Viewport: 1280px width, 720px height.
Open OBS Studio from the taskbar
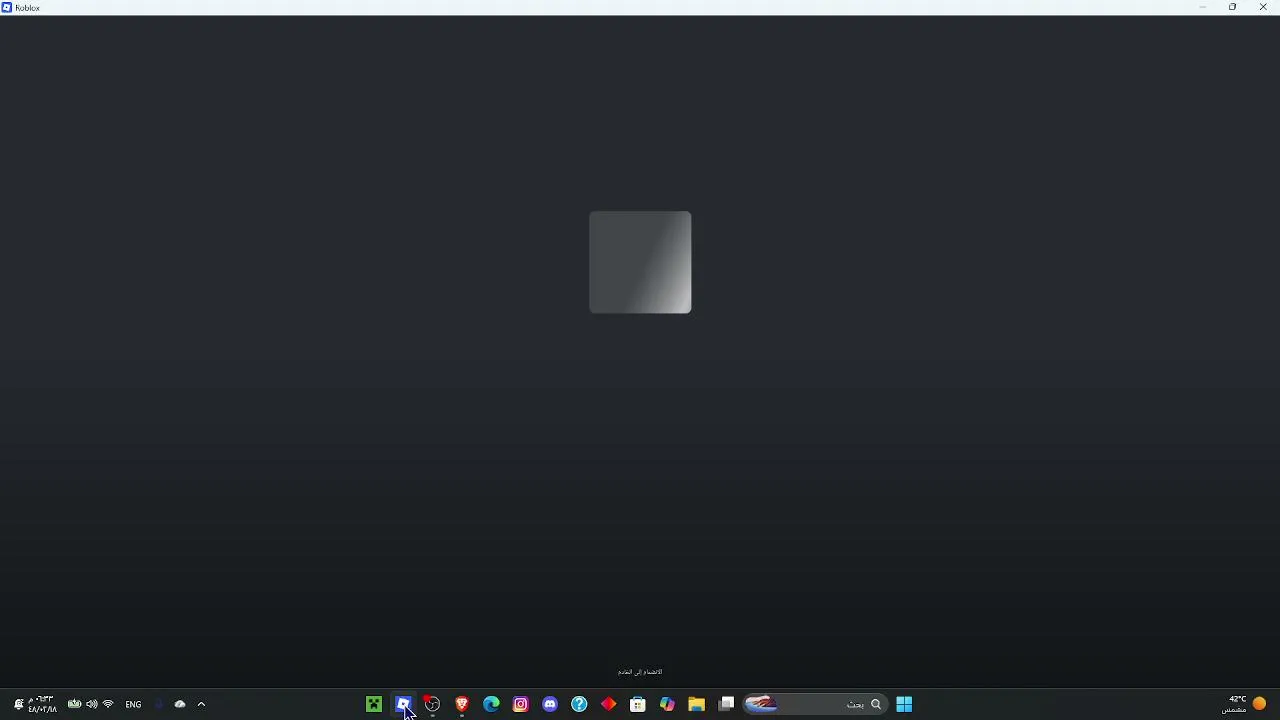432,704
